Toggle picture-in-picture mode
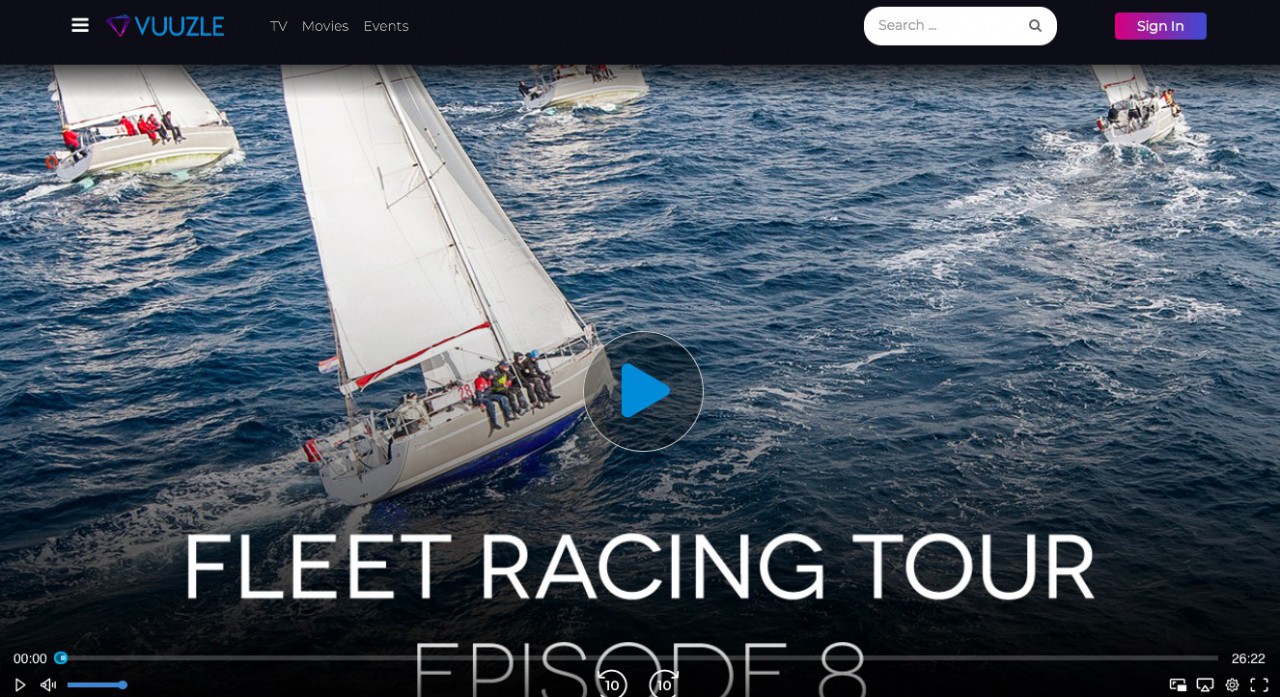The width and height of the screenshot is (1280, 697). 1178,685
